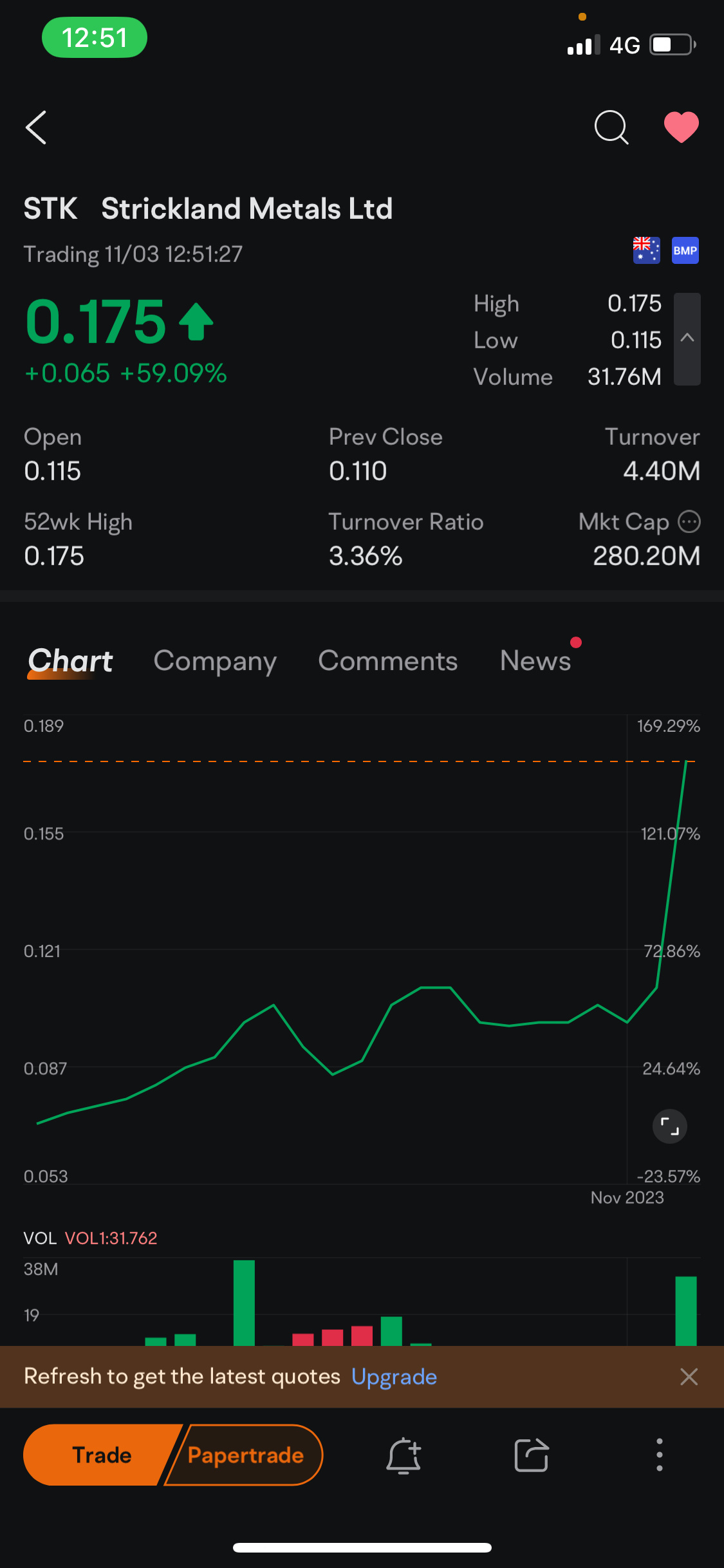Tap the 4G signal indicator

click(x=624, y=45)
